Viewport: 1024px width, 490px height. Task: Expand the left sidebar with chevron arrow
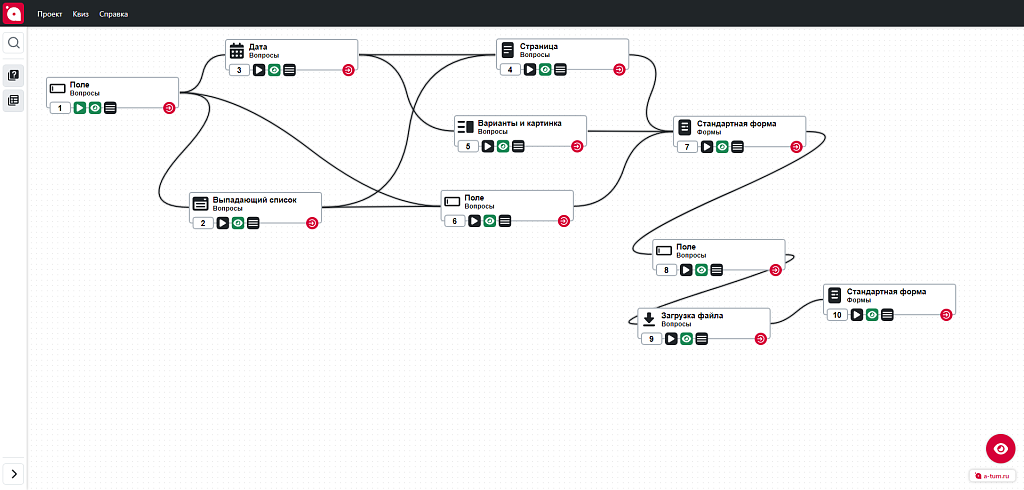[x=14, y=473]
